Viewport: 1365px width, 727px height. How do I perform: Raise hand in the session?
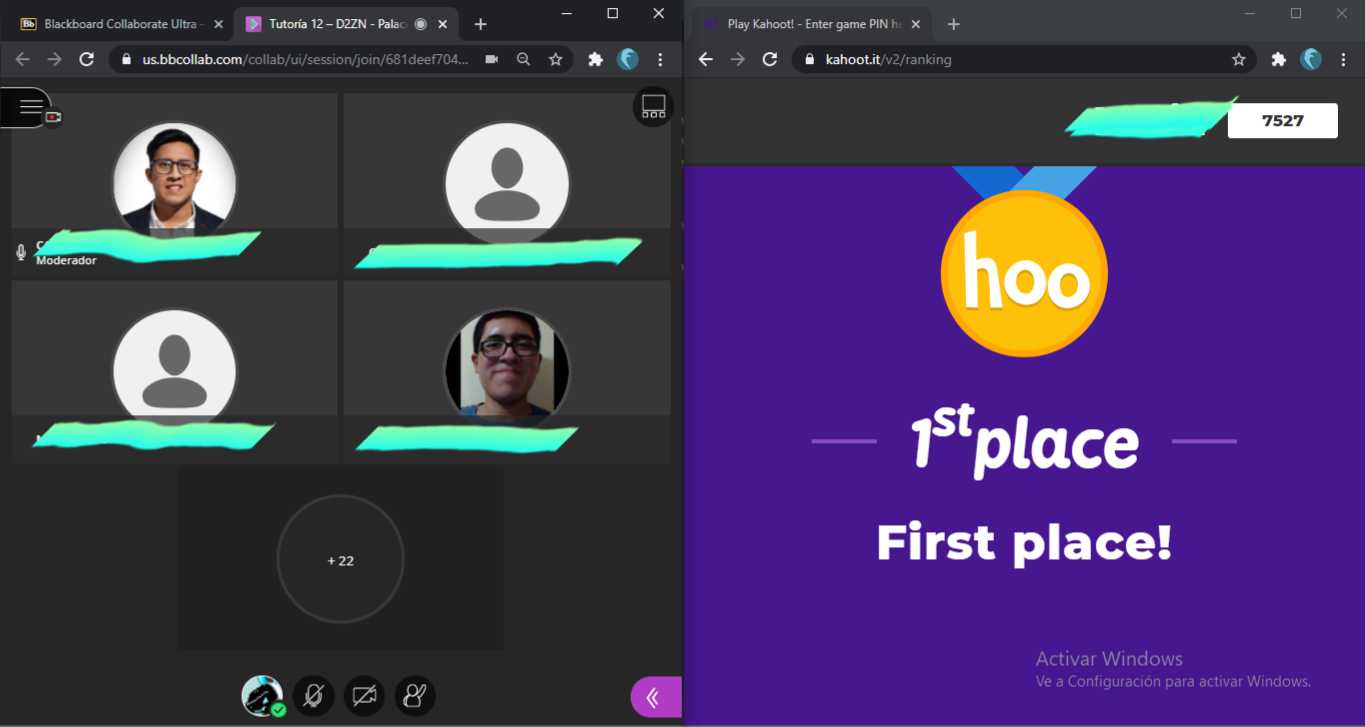tap(415, 696)
